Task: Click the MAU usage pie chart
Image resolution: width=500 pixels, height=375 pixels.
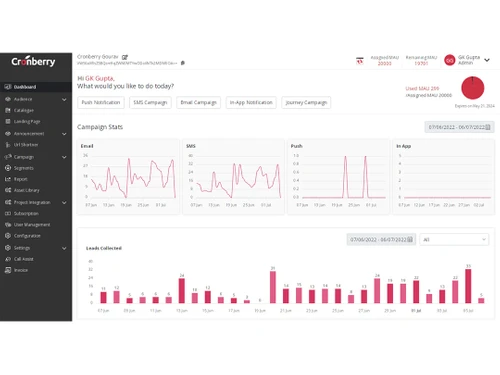Action: (473, 88)
